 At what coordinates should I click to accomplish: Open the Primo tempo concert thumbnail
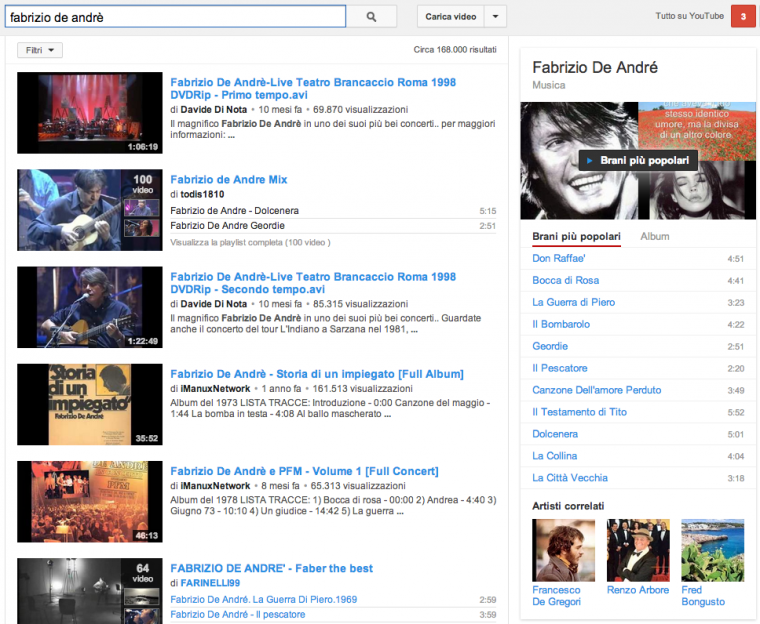(90, 113)
